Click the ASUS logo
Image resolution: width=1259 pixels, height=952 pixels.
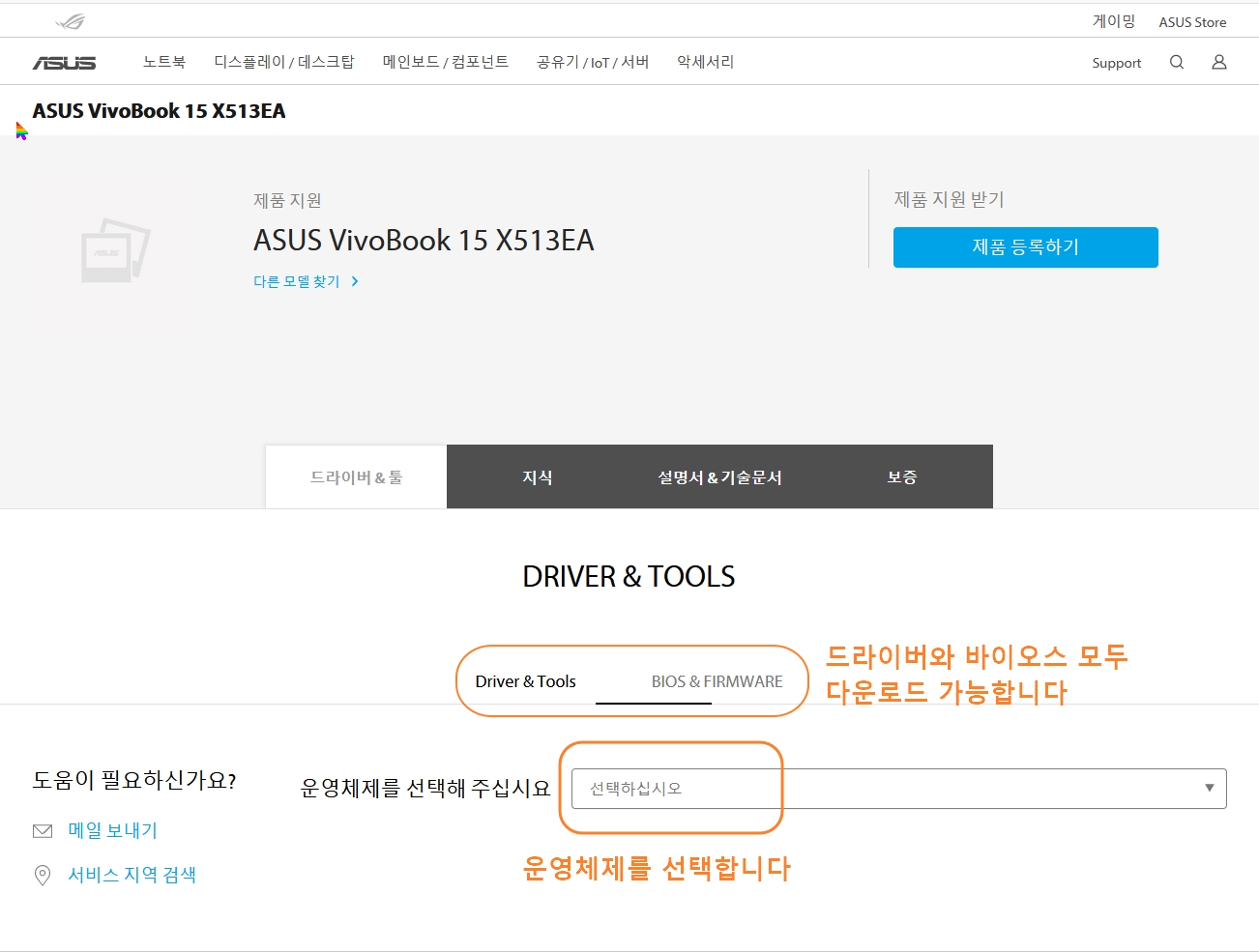[64, 61]
